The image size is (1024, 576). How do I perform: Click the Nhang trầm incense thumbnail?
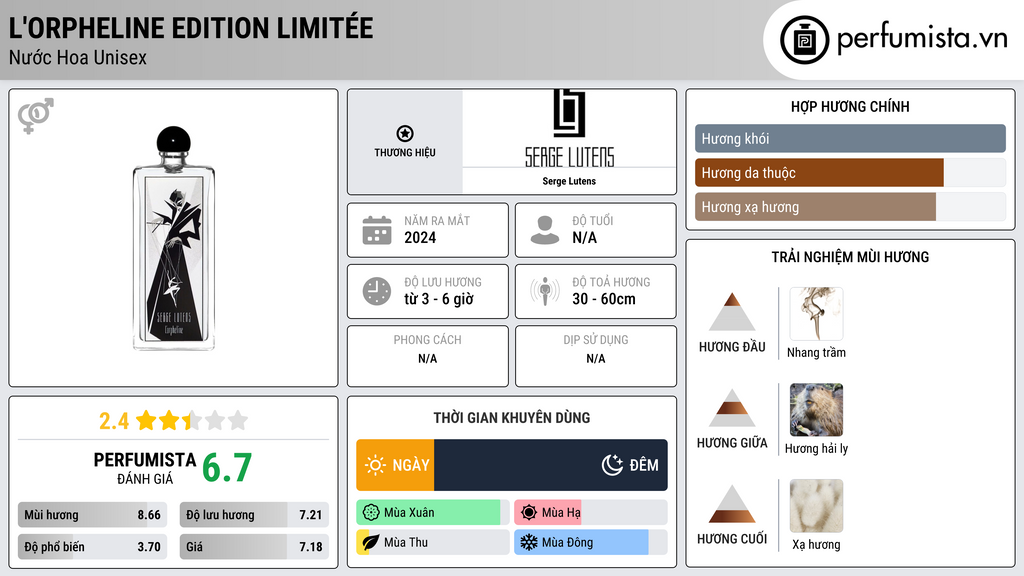tap(816, 314)
